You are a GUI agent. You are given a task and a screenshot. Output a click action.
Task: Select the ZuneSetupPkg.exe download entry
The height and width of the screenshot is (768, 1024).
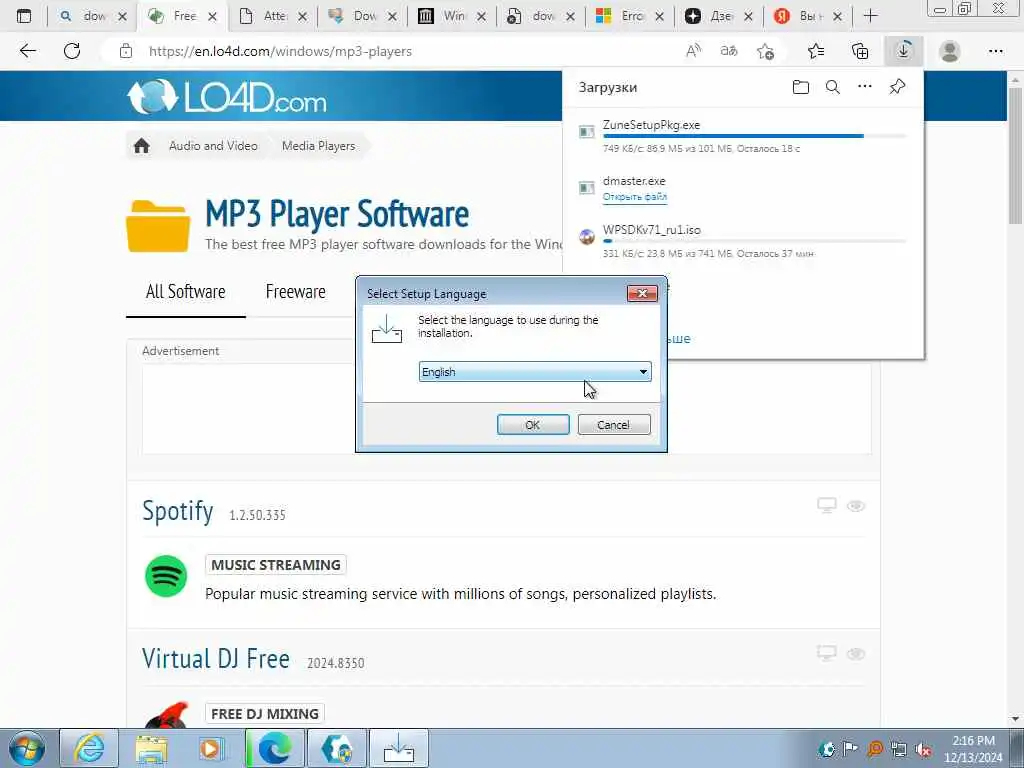(743, 136)
